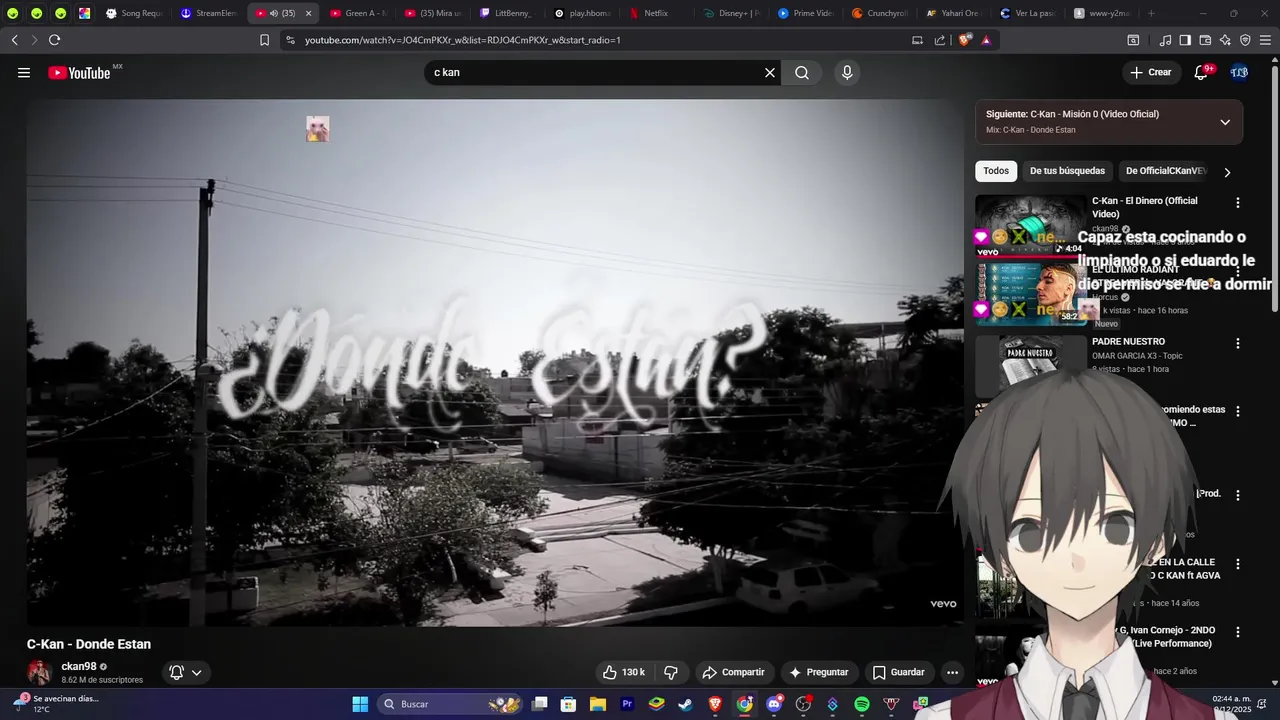Open ckan98 channel avatar
Screen dimensions: 1280x720
(x=40, y=672)
